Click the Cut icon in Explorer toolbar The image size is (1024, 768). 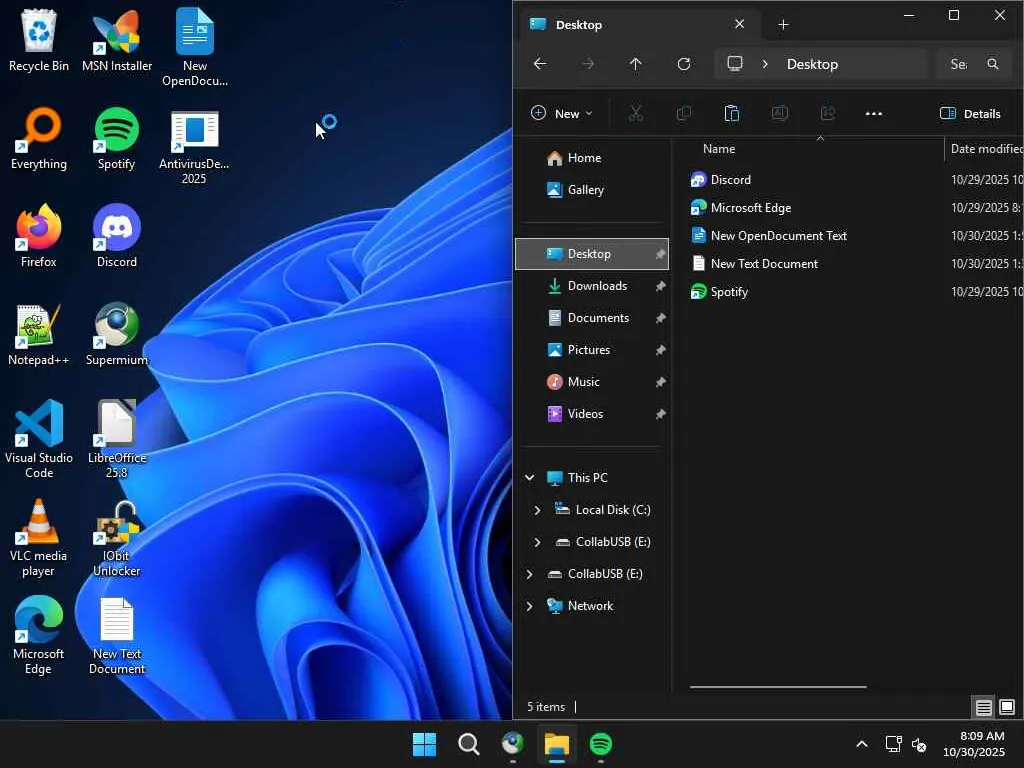point(635,114)
